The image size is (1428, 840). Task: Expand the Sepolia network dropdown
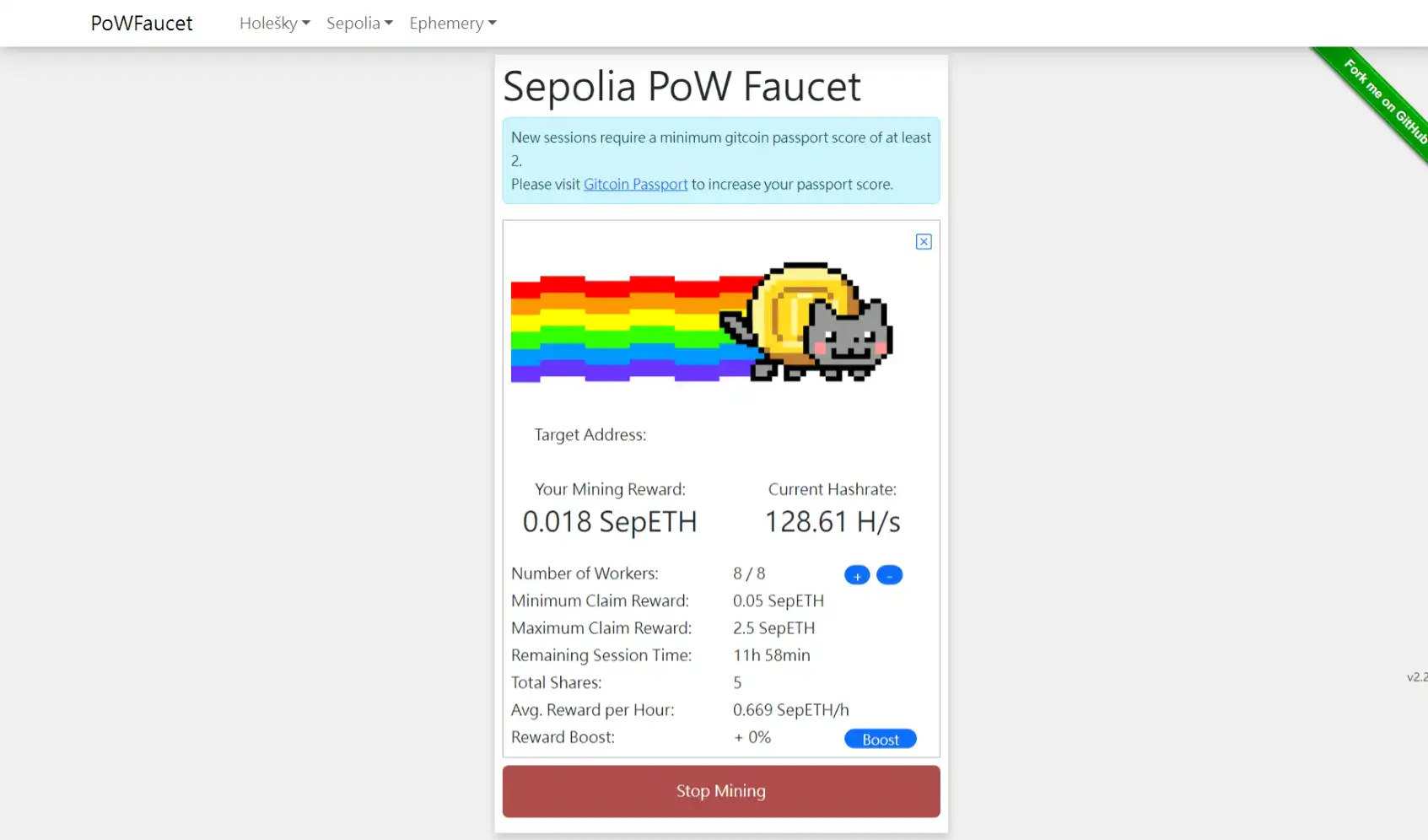pyautogui.click(x=359, y=23)
